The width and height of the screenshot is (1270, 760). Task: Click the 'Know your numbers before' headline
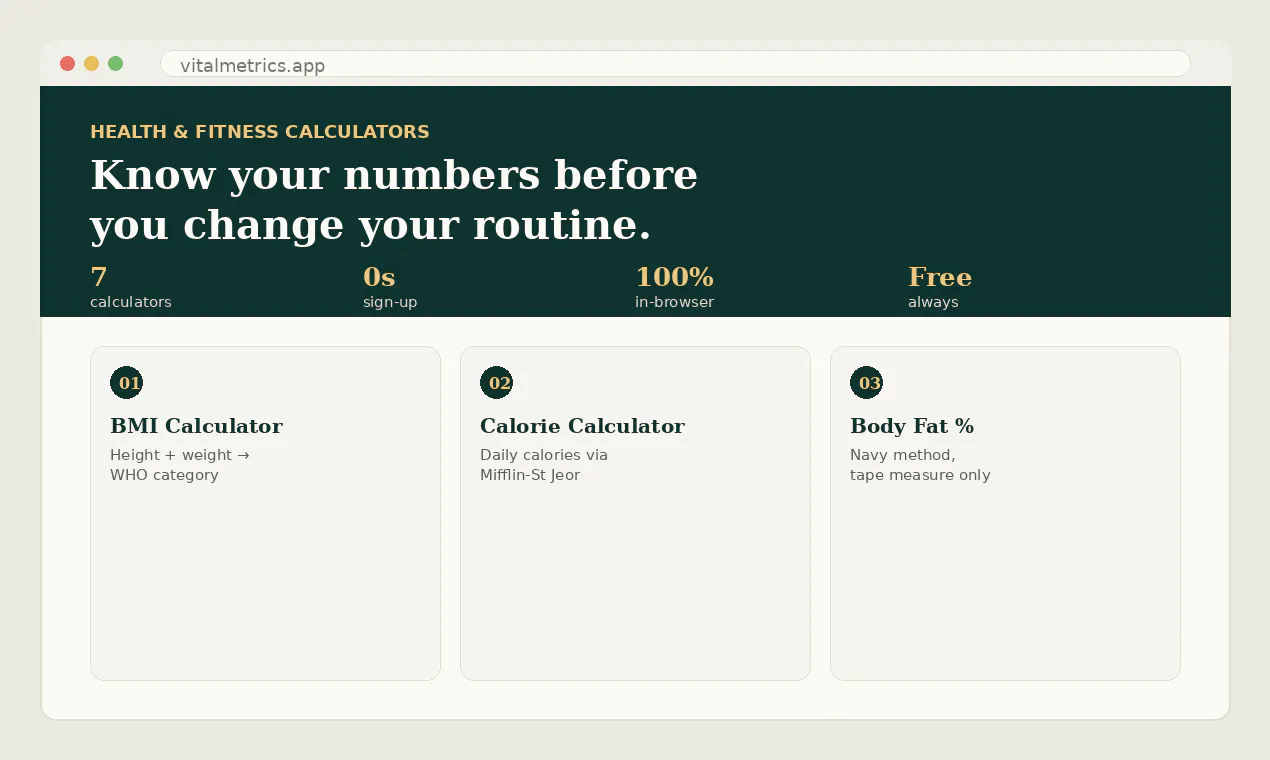pos(394,175)
